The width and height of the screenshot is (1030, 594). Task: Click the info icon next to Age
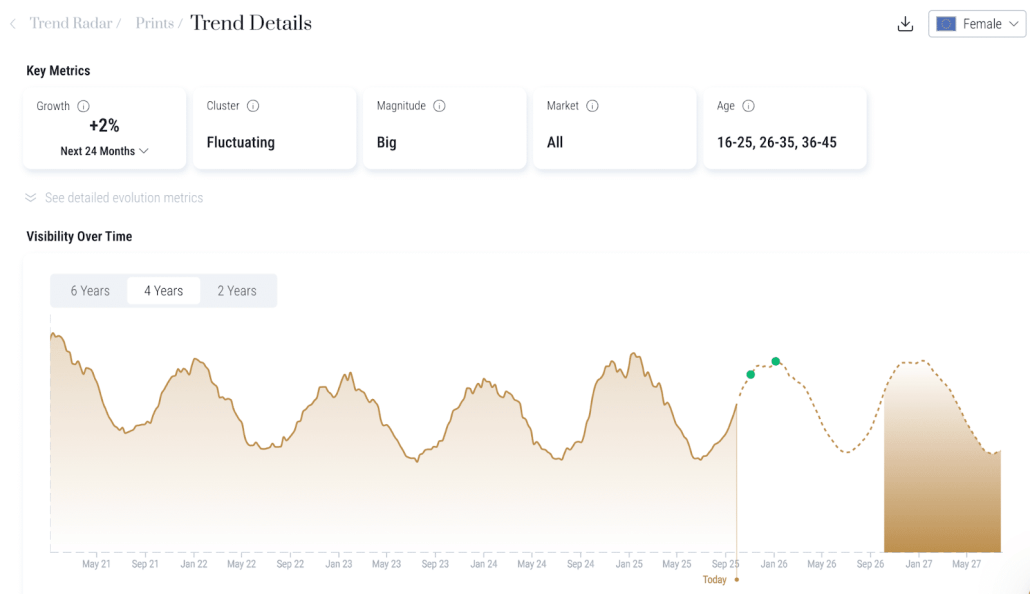pyautogui.click(x=748, y=106)
